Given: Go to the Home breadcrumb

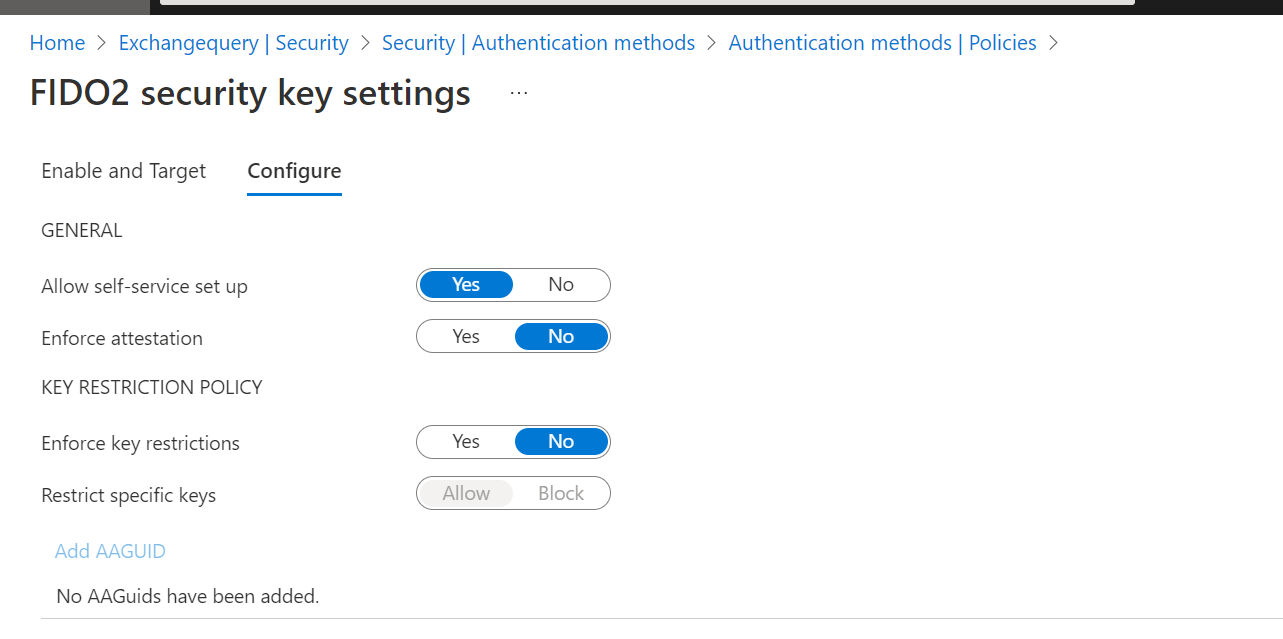Looking at the screenshot, I should [x=57, y=43].
